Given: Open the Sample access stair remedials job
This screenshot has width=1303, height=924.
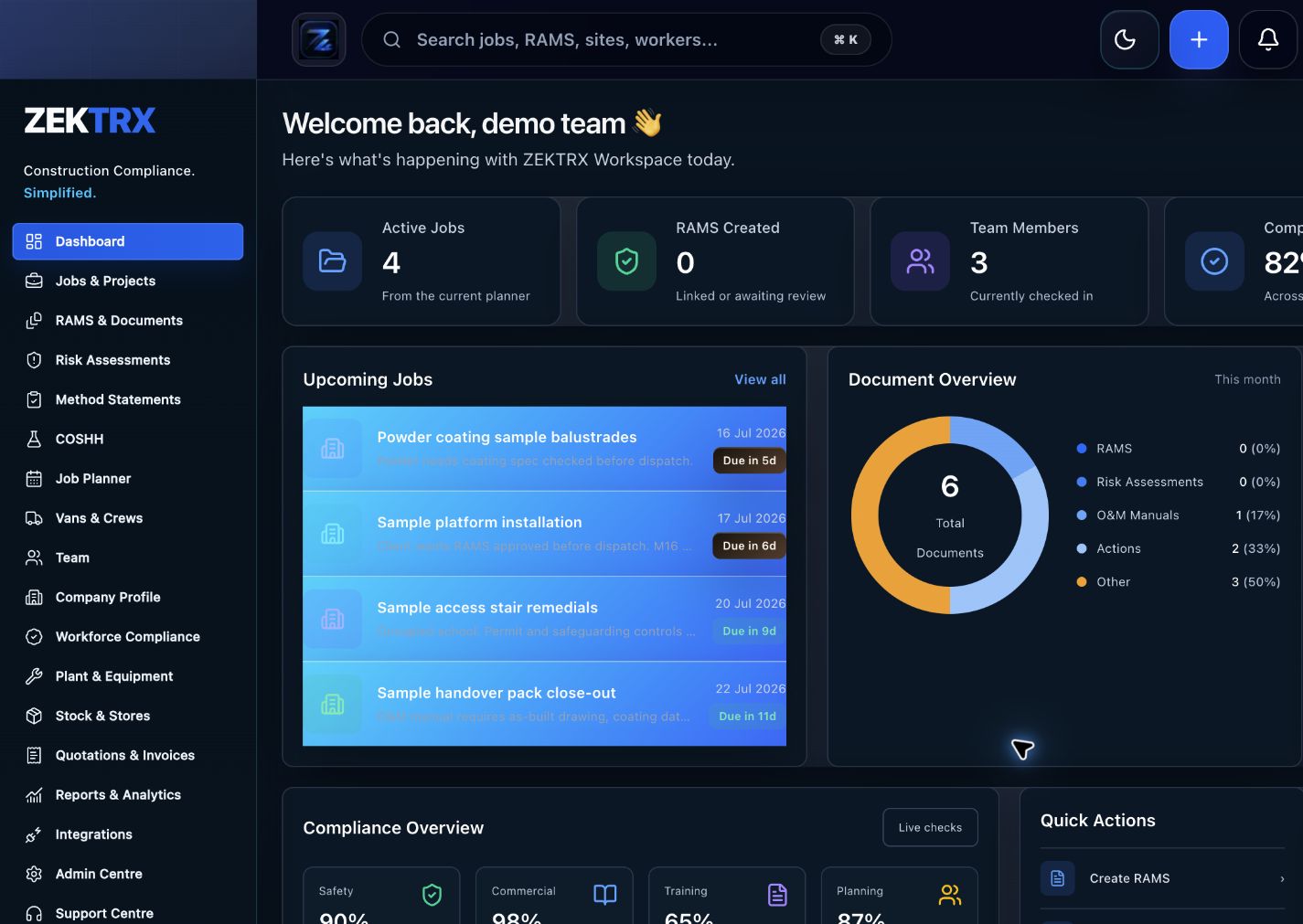Looking at the screenshot, I should point(544,619).
